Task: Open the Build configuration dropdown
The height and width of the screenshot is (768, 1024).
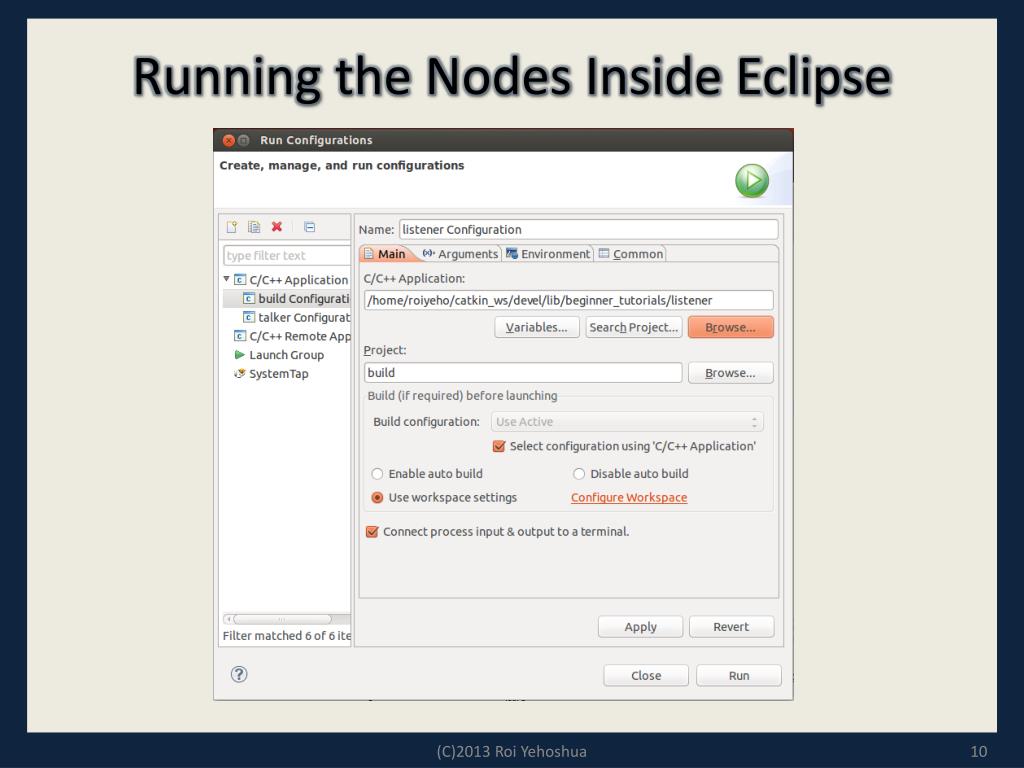Action: click(x=627, y=422)
